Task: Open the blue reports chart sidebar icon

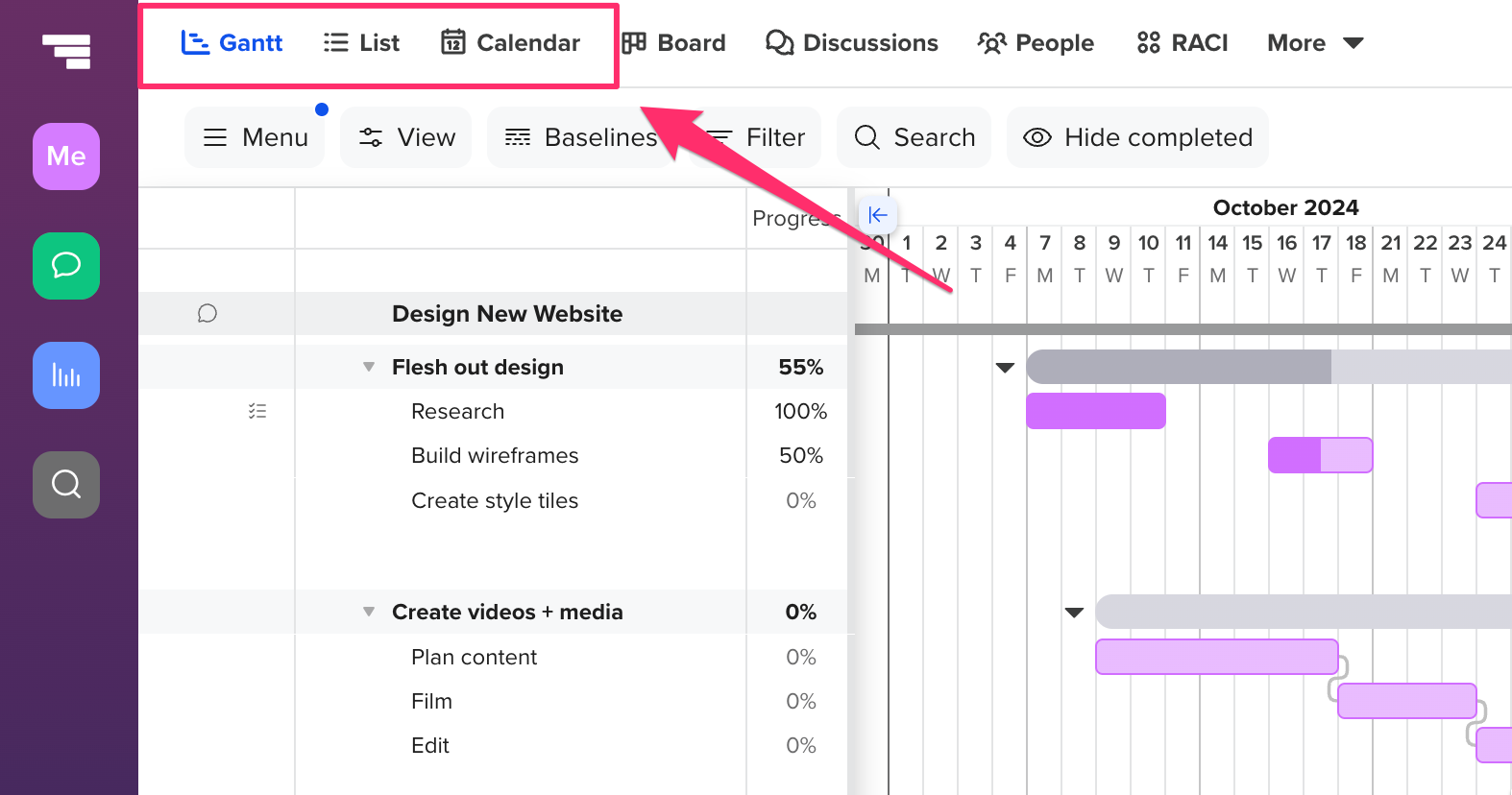Action: (66, 375)
